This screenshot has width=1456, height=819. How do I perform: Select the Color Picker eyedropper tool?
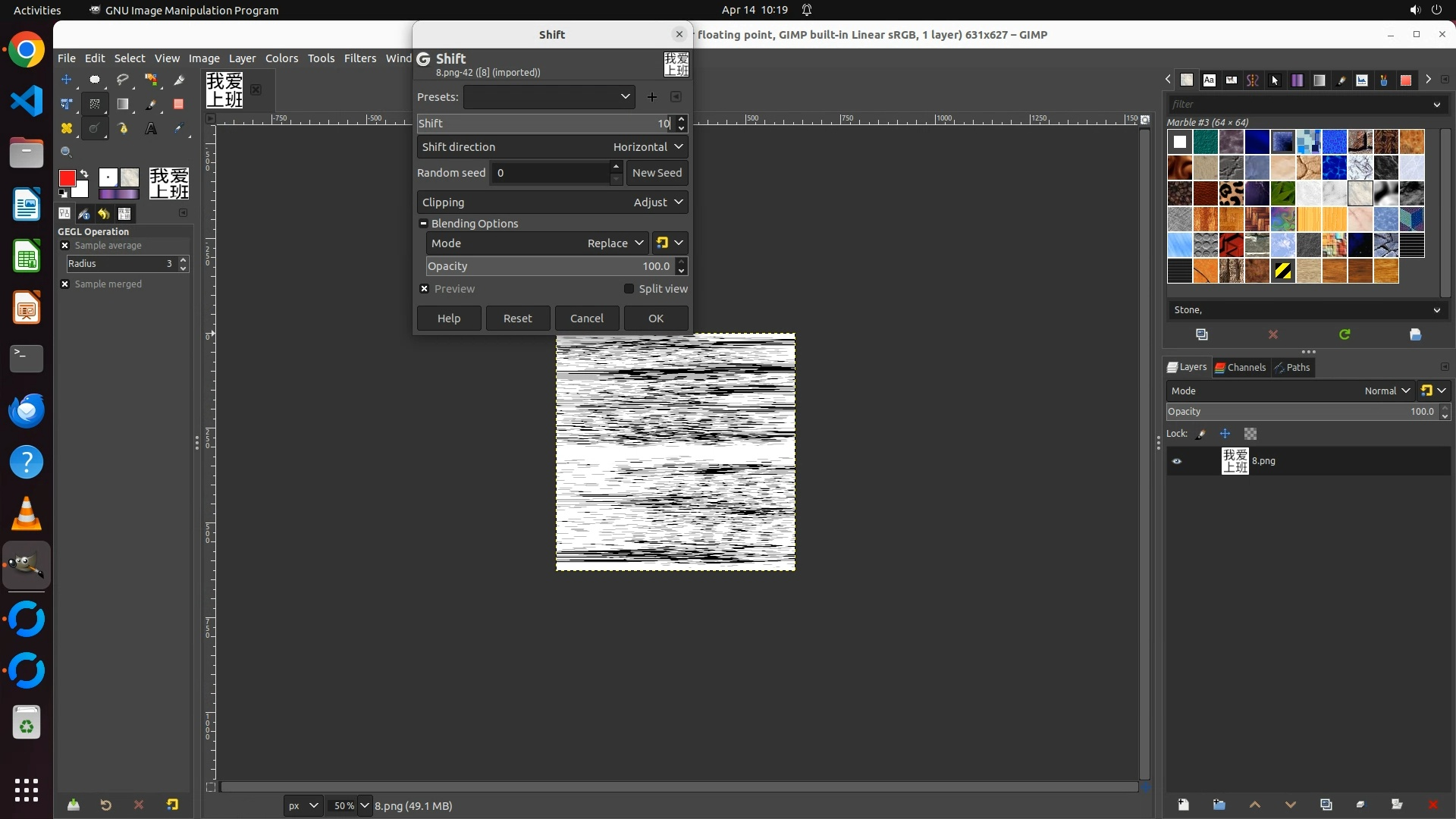[179, 129]
